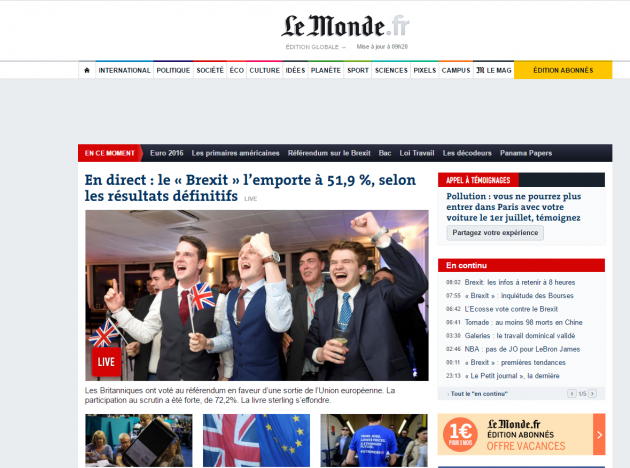Go to previous page of En continu
The width and height of the screenshot is (630, 468).
coord(572,394)
